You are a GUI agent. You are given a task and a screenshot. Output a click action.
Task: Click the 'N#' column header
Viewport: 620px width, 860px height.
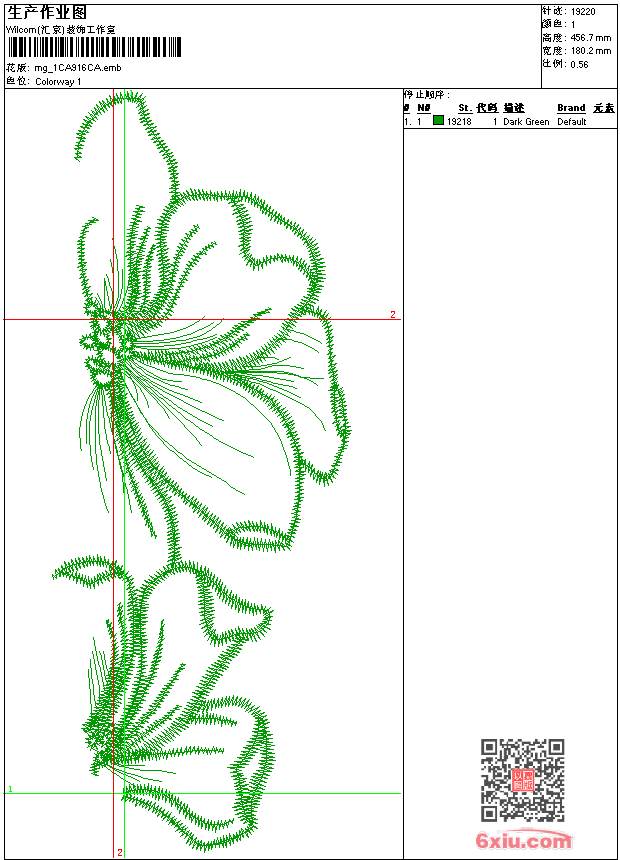[424, 108]
